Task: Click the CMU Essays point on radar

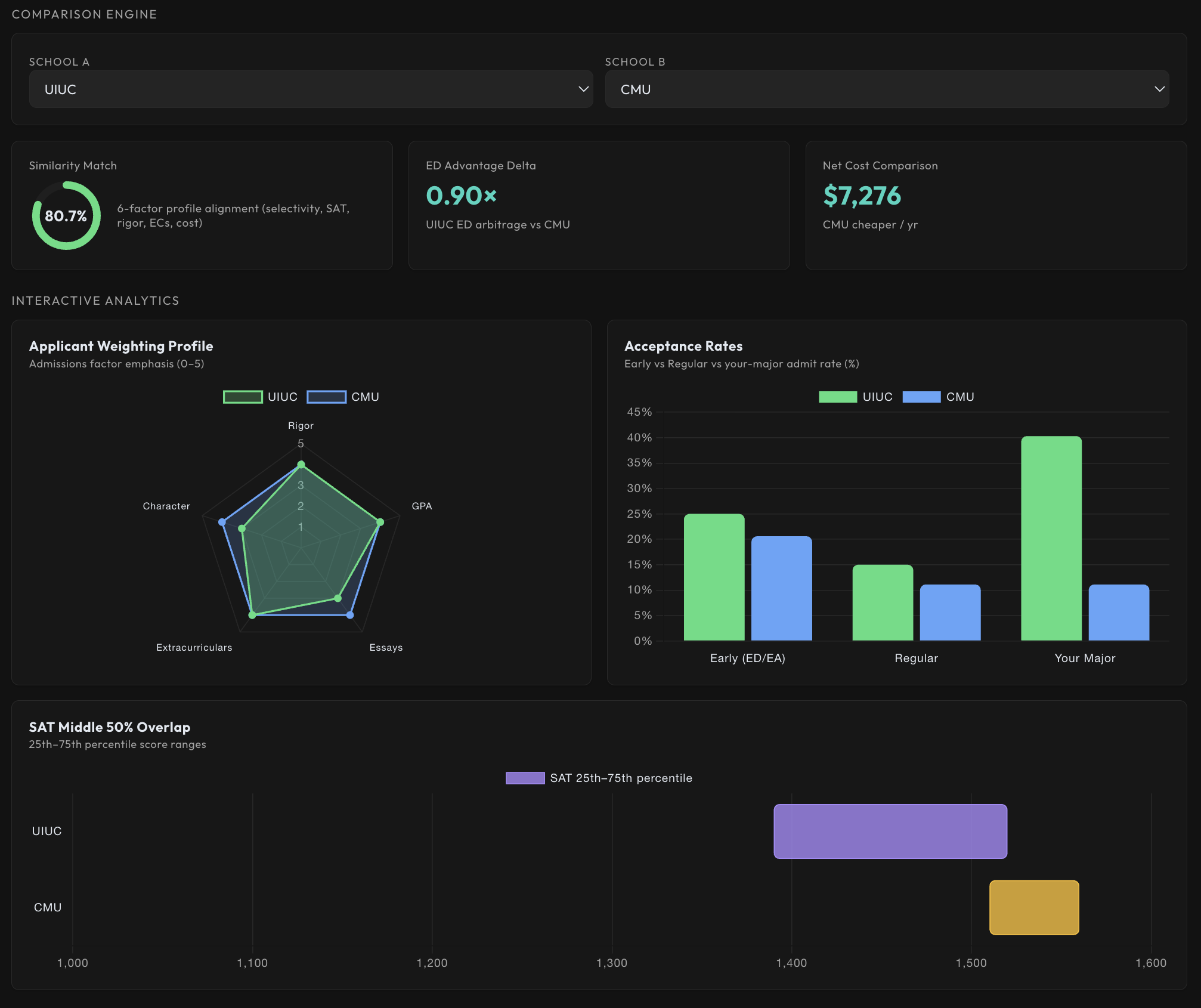Action: 350,615
